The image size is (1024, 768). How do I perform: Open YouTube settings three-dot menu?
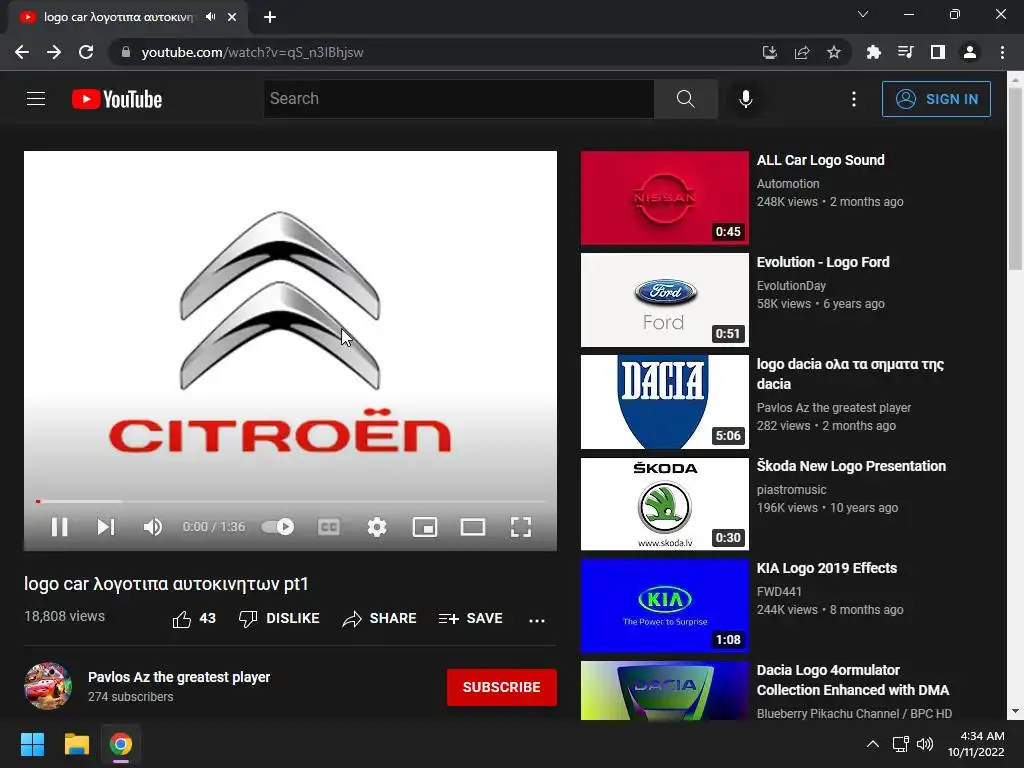pyautogui.click(x=854, y=99)
